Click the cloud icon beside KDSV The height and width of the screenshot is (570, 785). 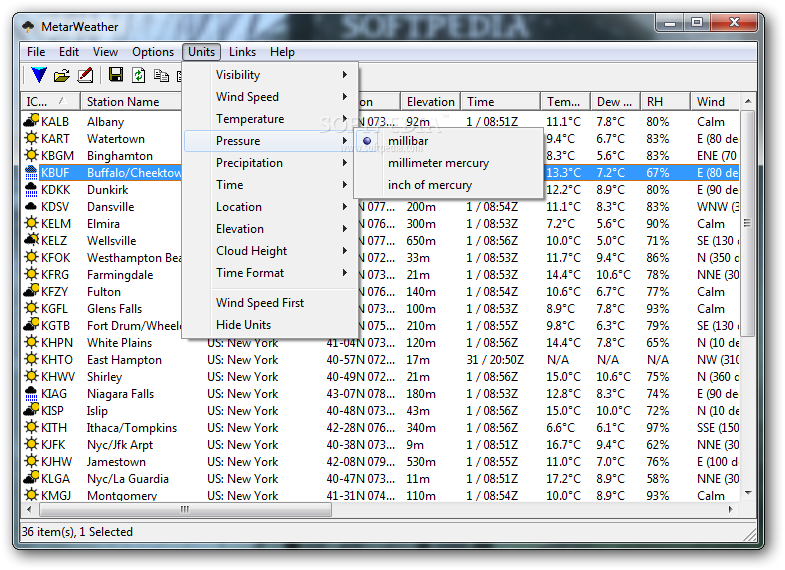[x=31, y=206]
